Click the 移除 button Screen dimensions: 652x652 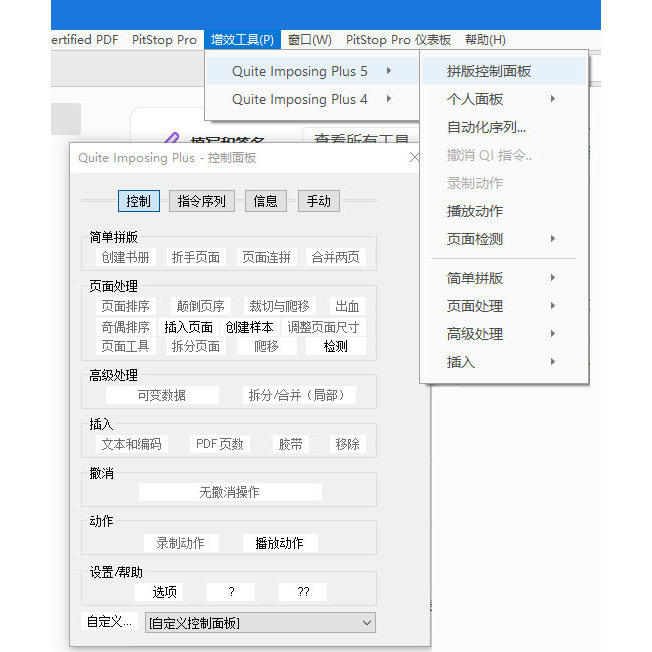click(347, 444)
